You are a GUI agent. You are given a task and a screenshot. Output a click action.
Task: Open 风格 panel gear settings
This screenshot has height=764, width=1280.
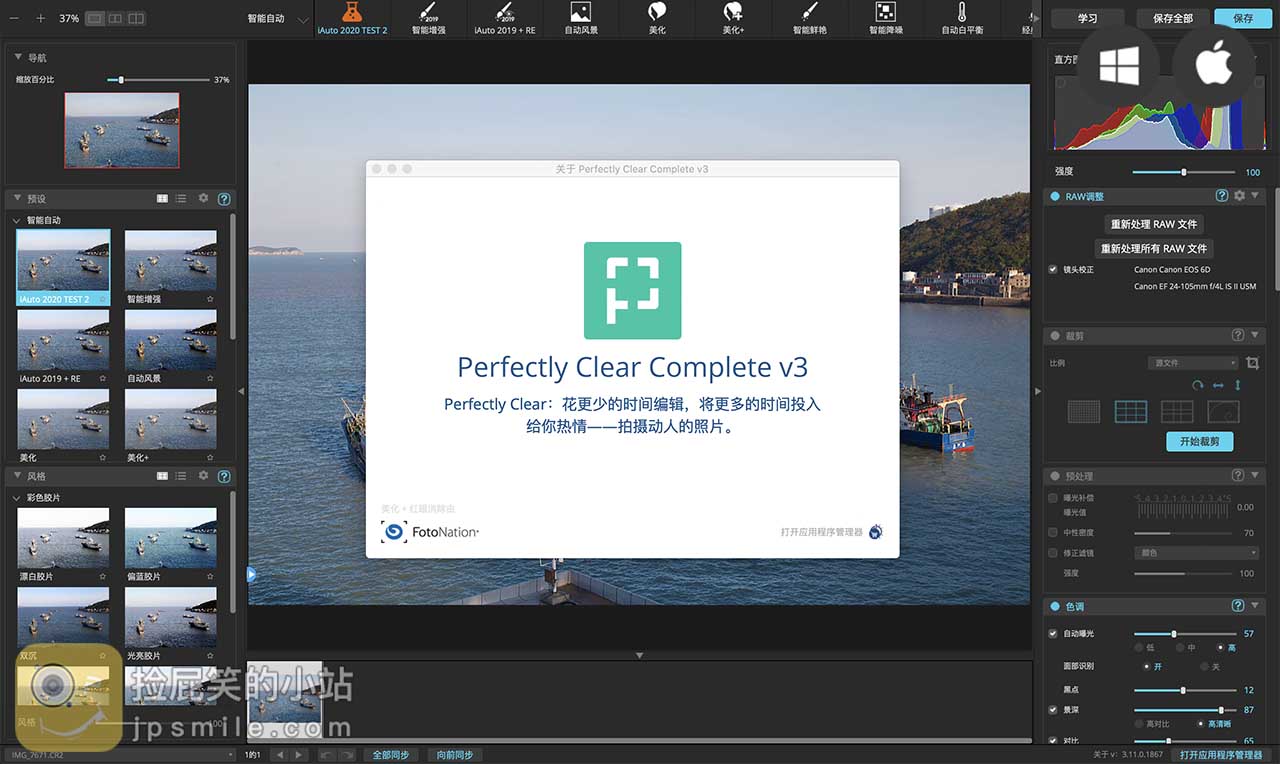[203, 476]
